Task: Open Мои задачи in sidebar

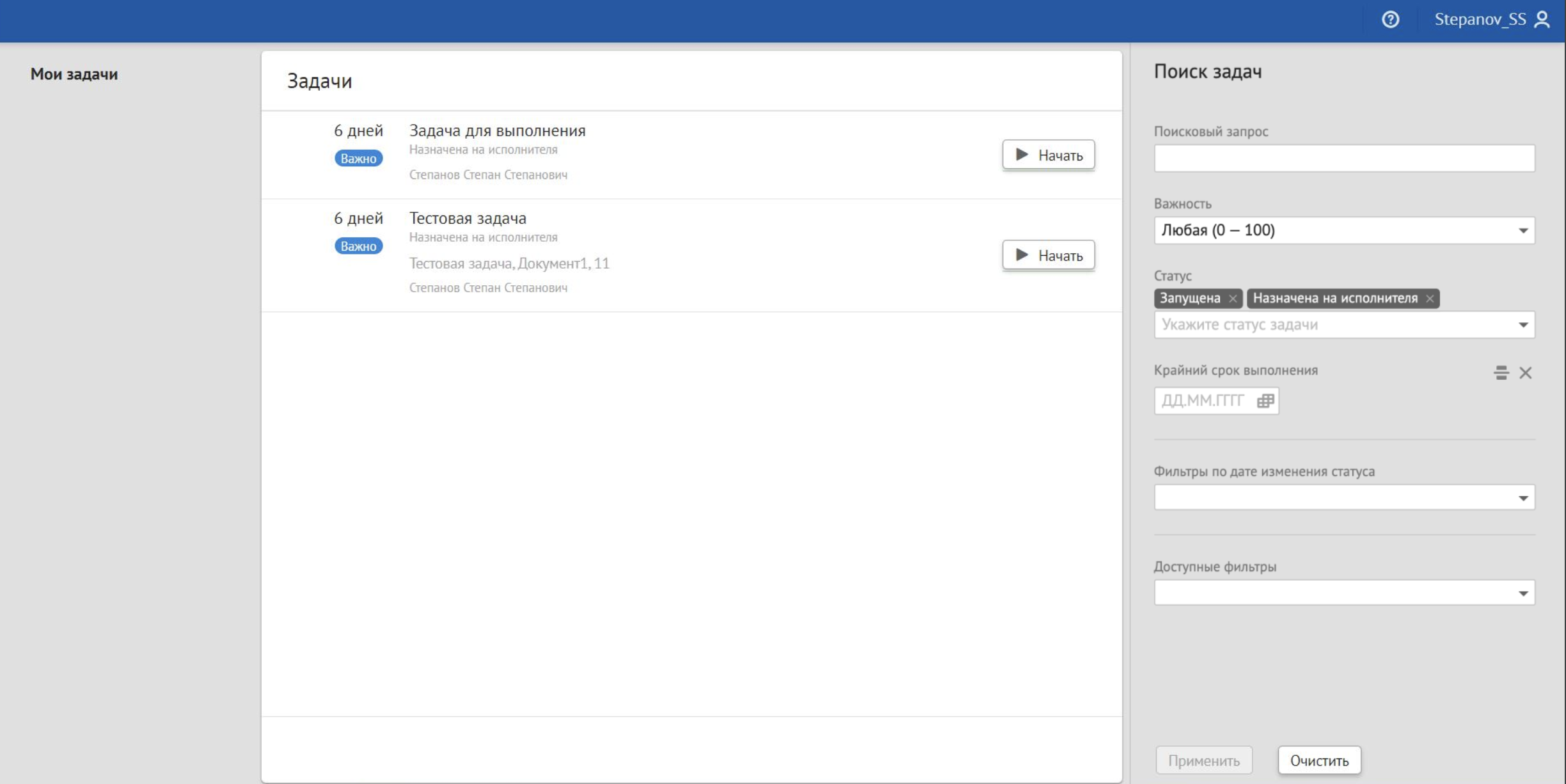Action: tap(74, 74)
